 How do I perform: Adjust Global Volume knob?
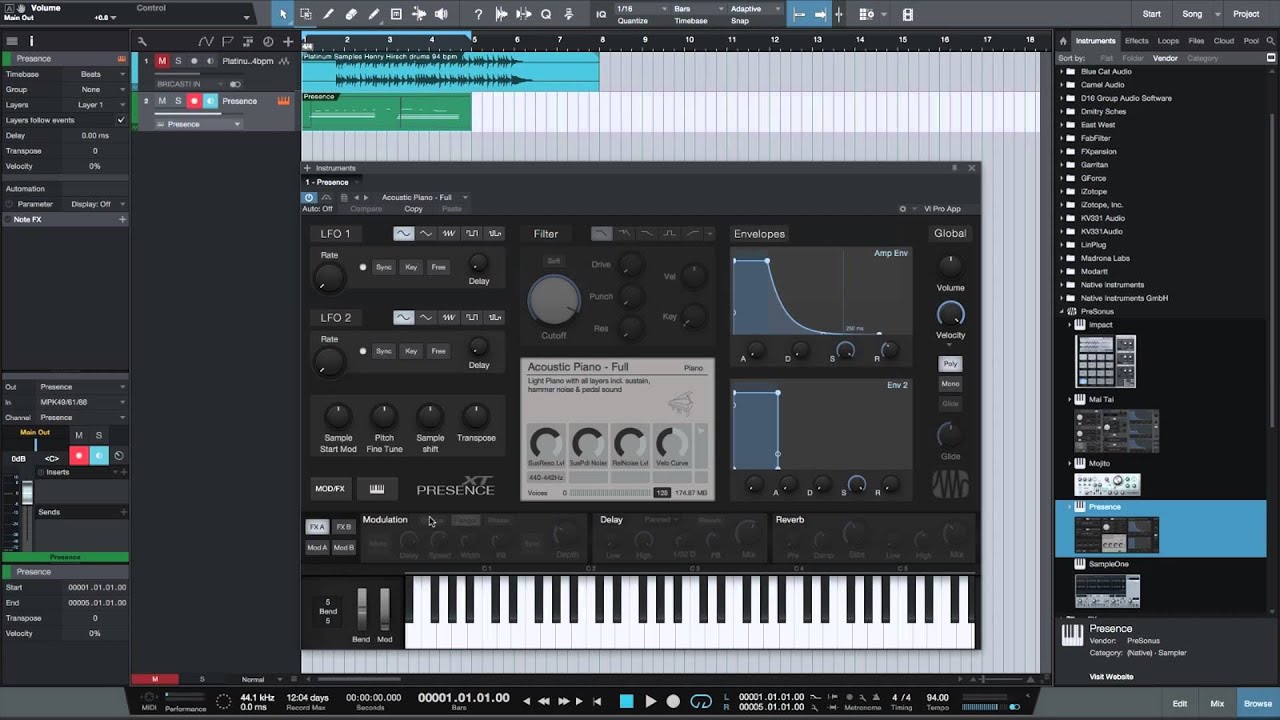point(950,266)
